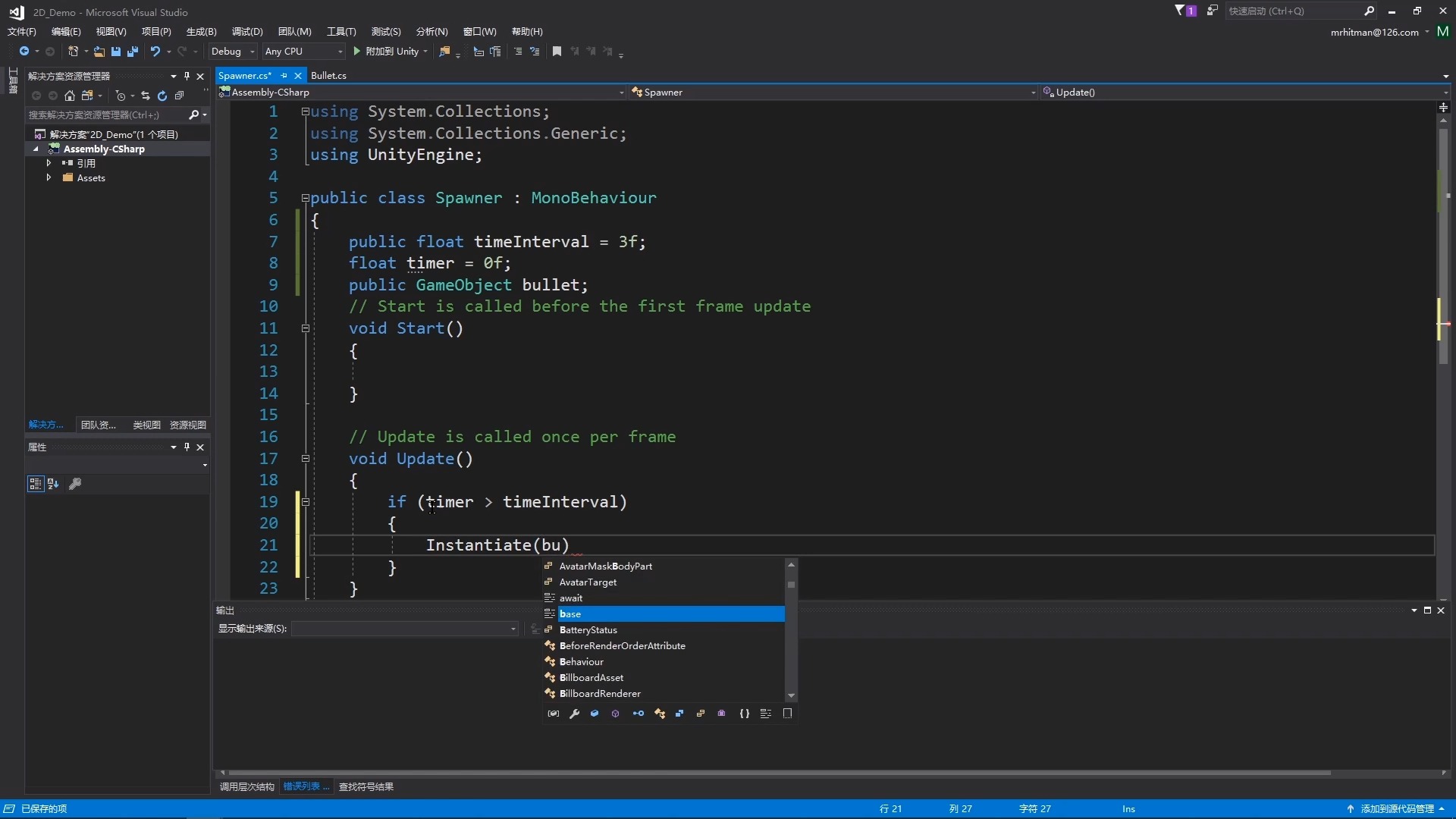Viewport: 1456px width, 819px height.
Task: Toggle a bookmark on current line
Action: 557,52
